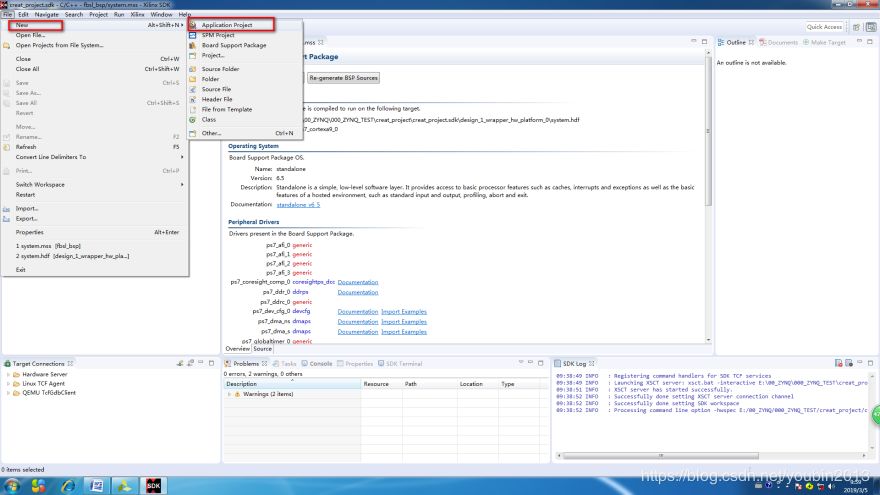Minimize the Target Connections panel
The height and width of the screenshot is (495, 880).
click(201, 363)
